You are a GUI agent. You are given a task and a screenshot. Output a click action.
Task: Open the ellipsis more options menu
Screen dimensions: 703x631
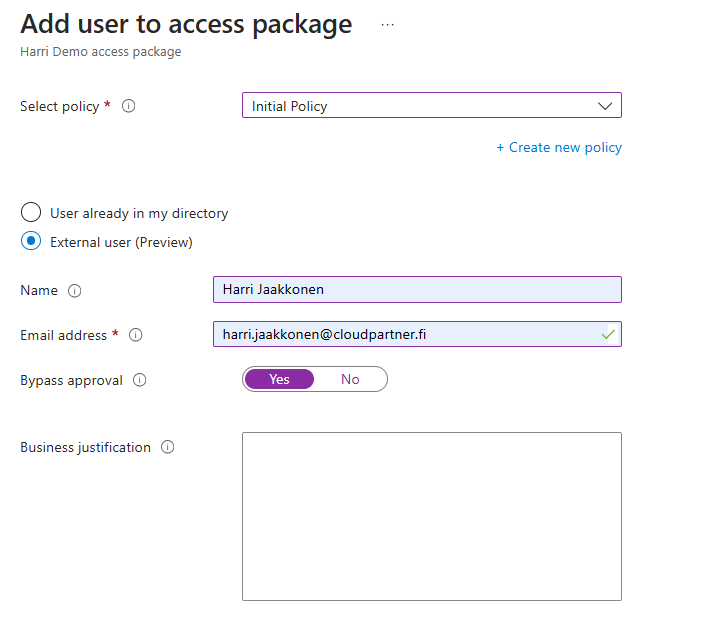[388, 25]
